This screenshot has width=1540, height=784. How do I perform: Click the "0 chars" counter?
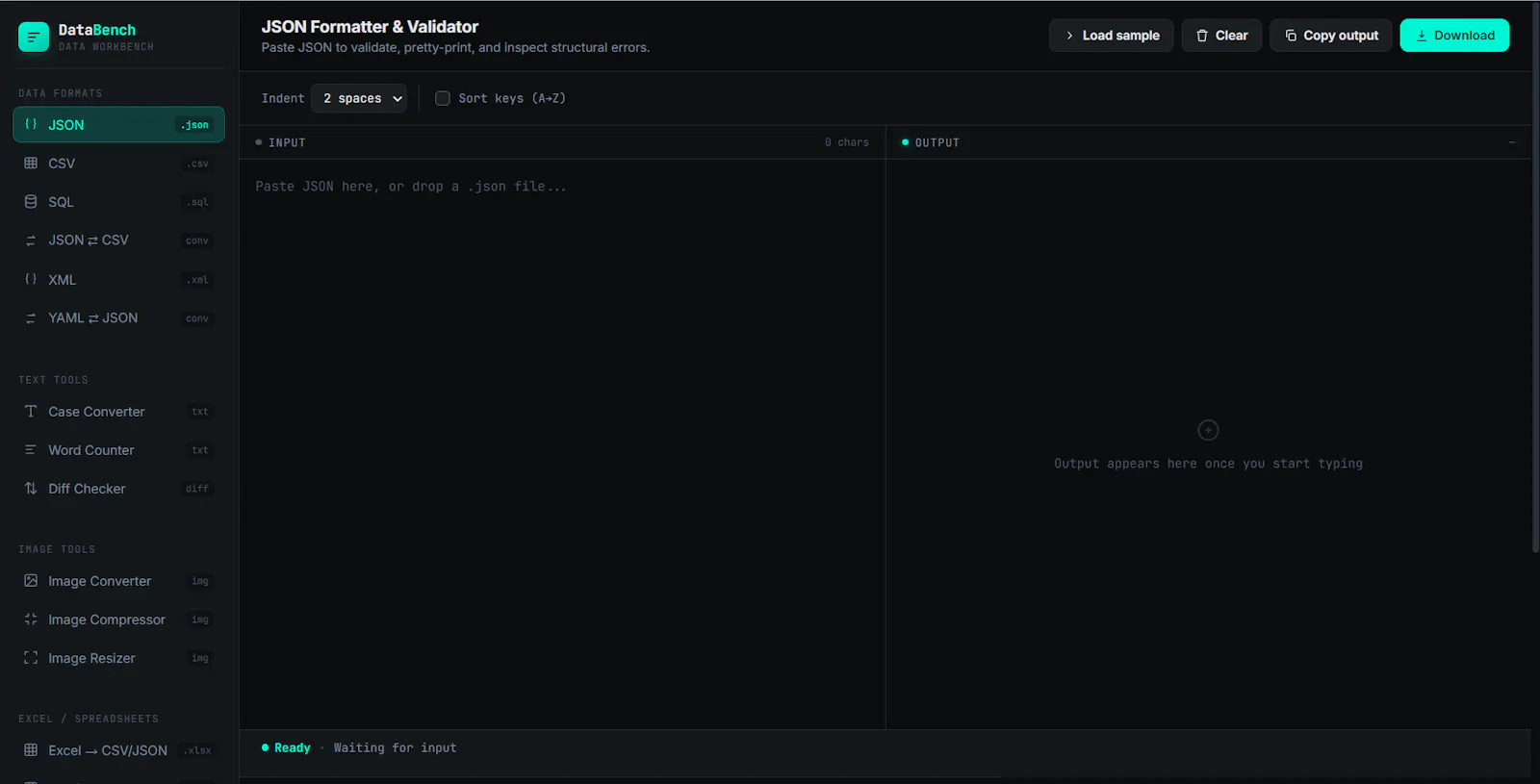pyautogui.click(x=846, y=142)
